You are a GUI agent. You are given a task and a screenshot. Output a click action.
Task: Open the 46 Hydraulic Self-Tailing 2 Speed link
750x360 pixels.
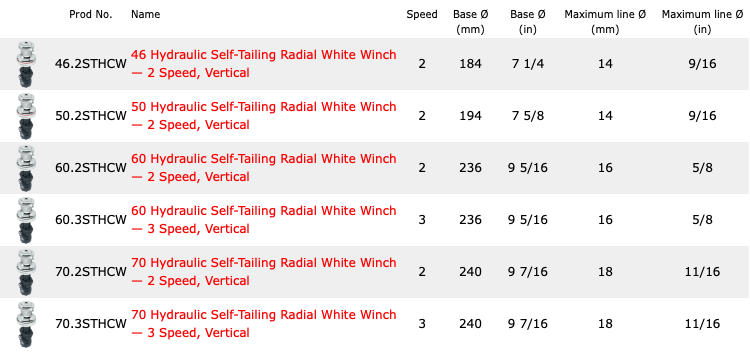[x=264, y=64]
